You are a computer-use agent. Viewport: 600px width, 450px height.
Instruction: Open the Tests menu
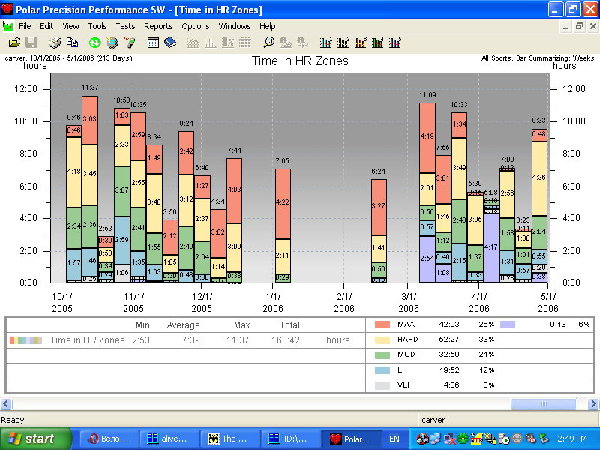125,24
